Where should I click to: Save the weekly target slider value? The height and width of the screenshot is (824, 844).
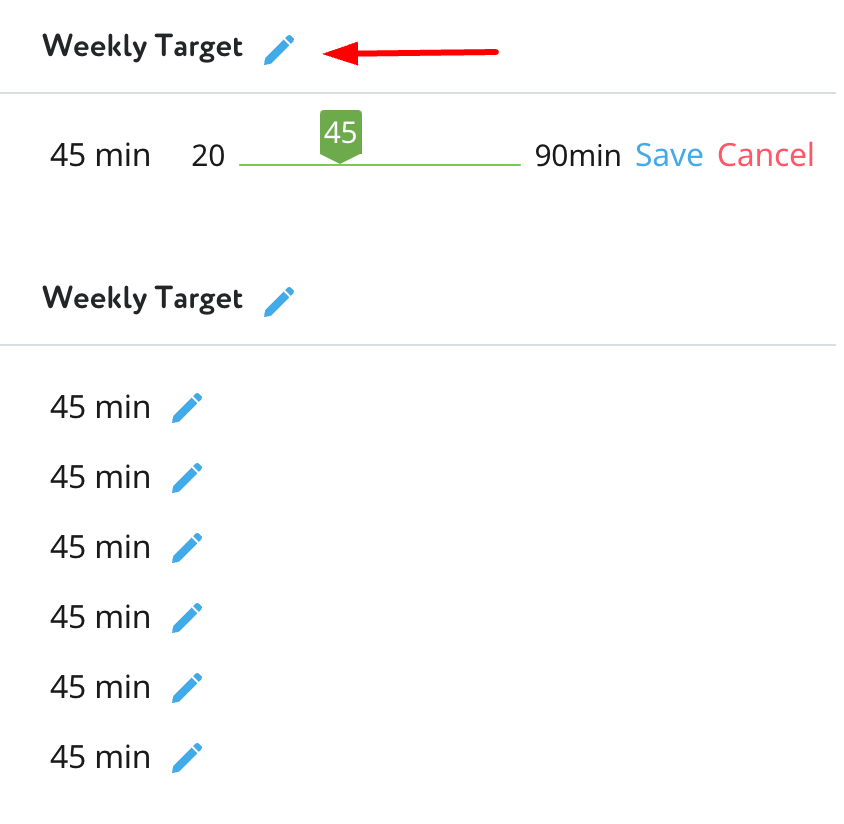point(669,155)
